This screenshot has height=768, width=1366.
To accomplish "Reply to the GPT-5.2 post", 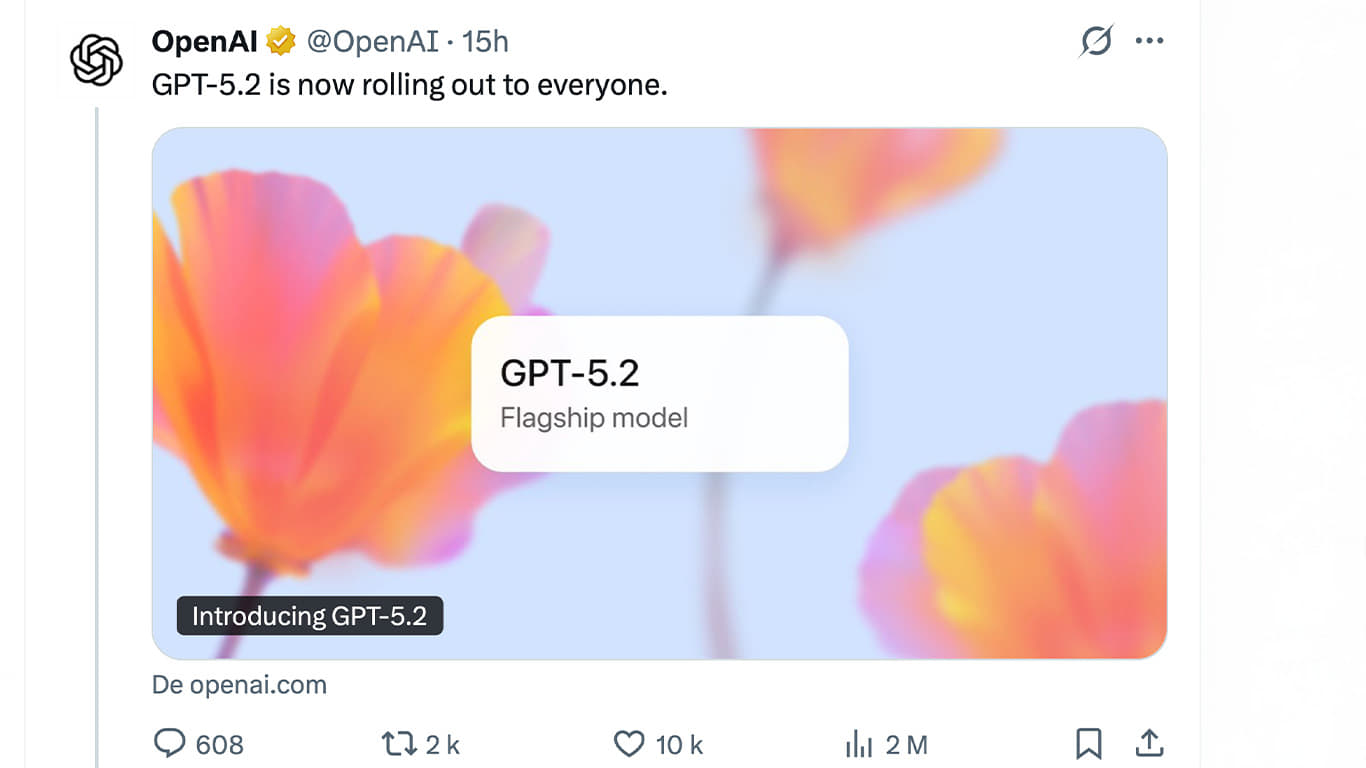I will 170,744.
